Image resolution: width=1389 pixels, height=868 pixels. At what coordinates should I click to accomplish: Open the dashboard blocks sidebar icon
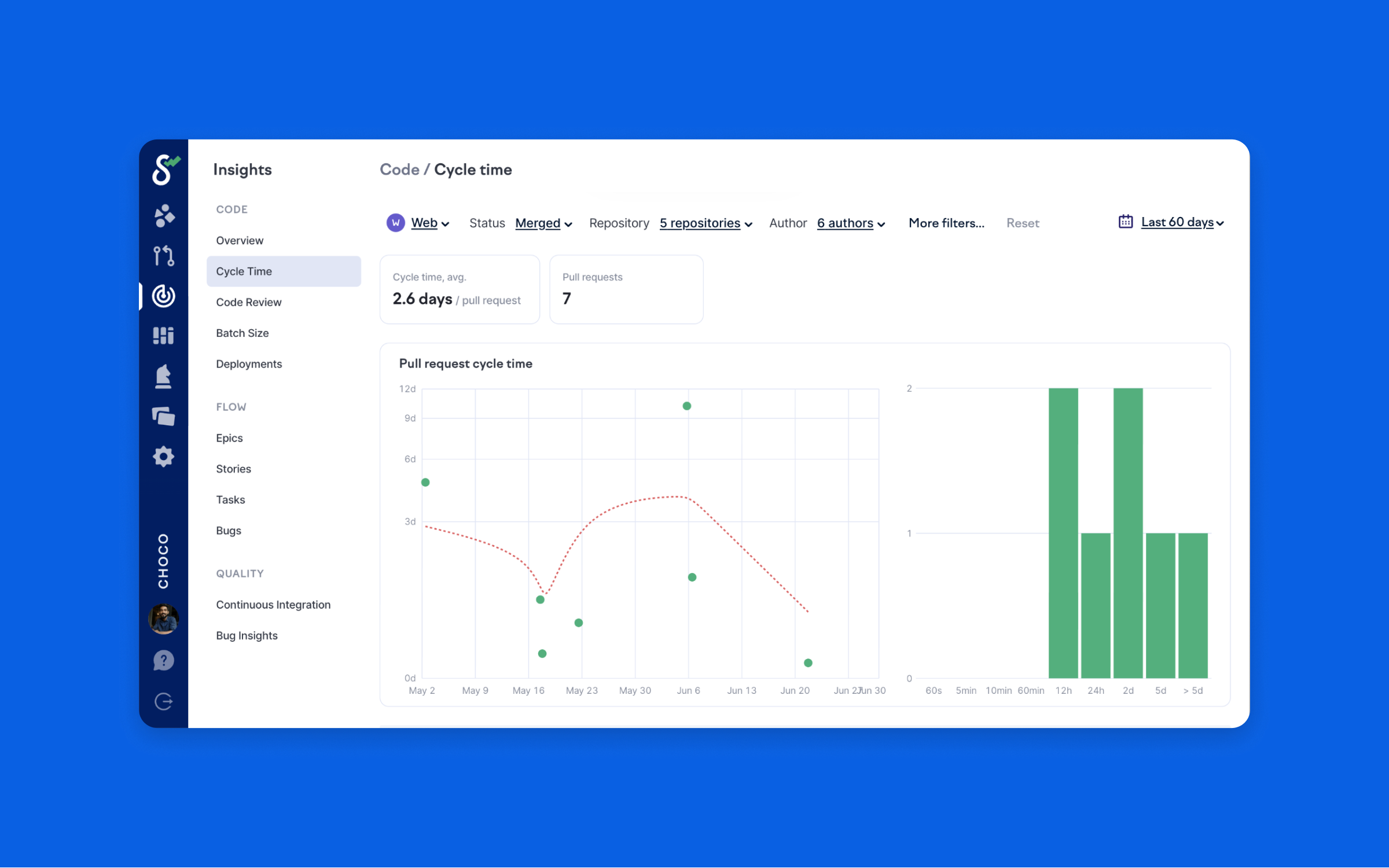164,336
